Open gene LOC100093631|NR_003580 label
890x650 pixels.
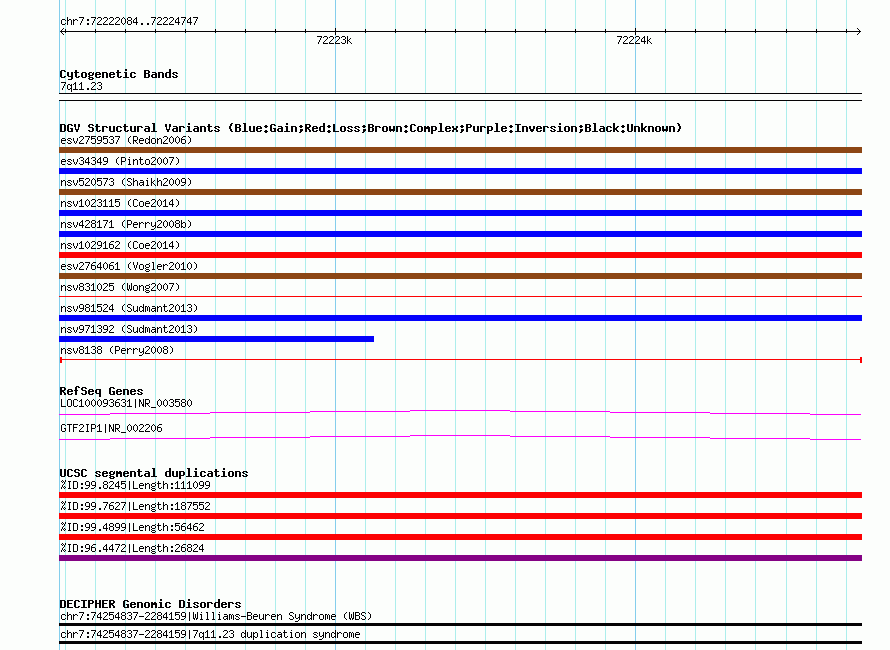pyautogui.click(x=126, y=403)
